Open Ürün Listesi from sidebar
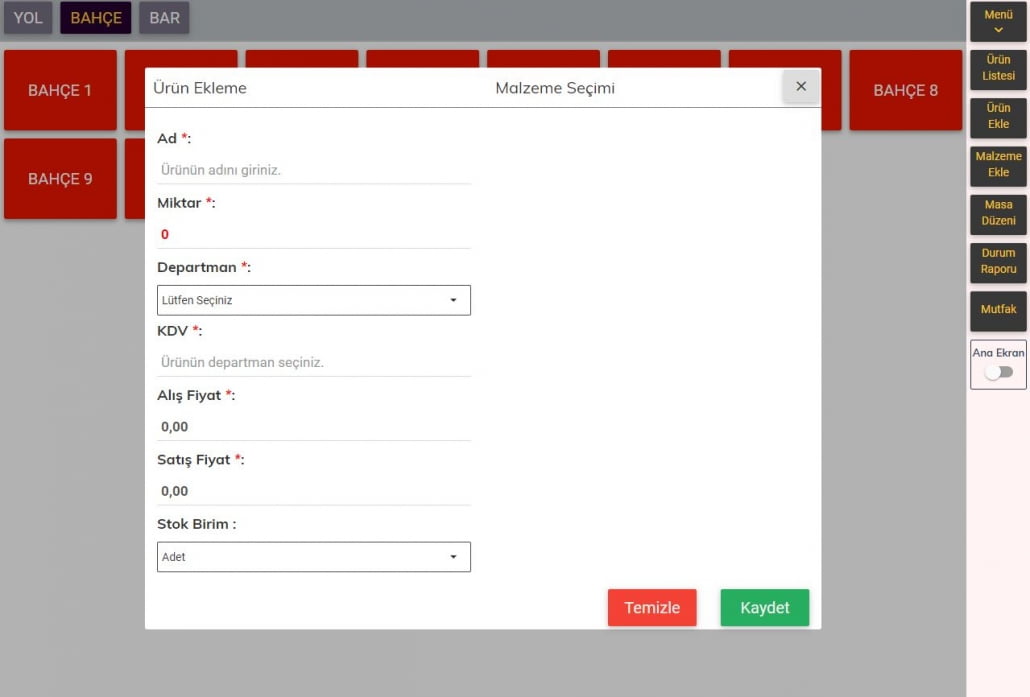Image resolution: width=1030 pixels, height=697 pixels. click(998, 68)
